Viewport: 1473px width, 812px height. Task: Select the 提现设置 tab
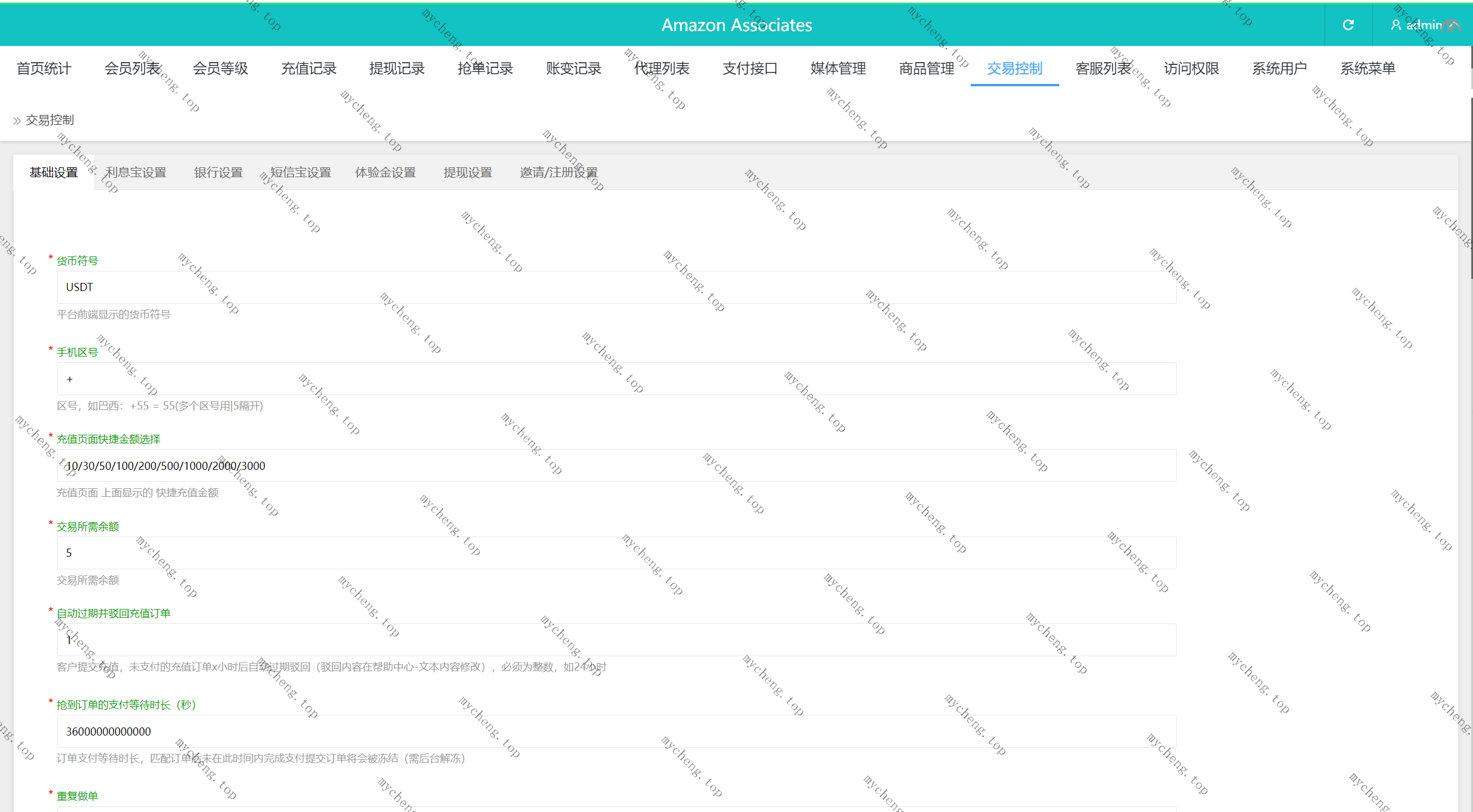coord(468,173)
